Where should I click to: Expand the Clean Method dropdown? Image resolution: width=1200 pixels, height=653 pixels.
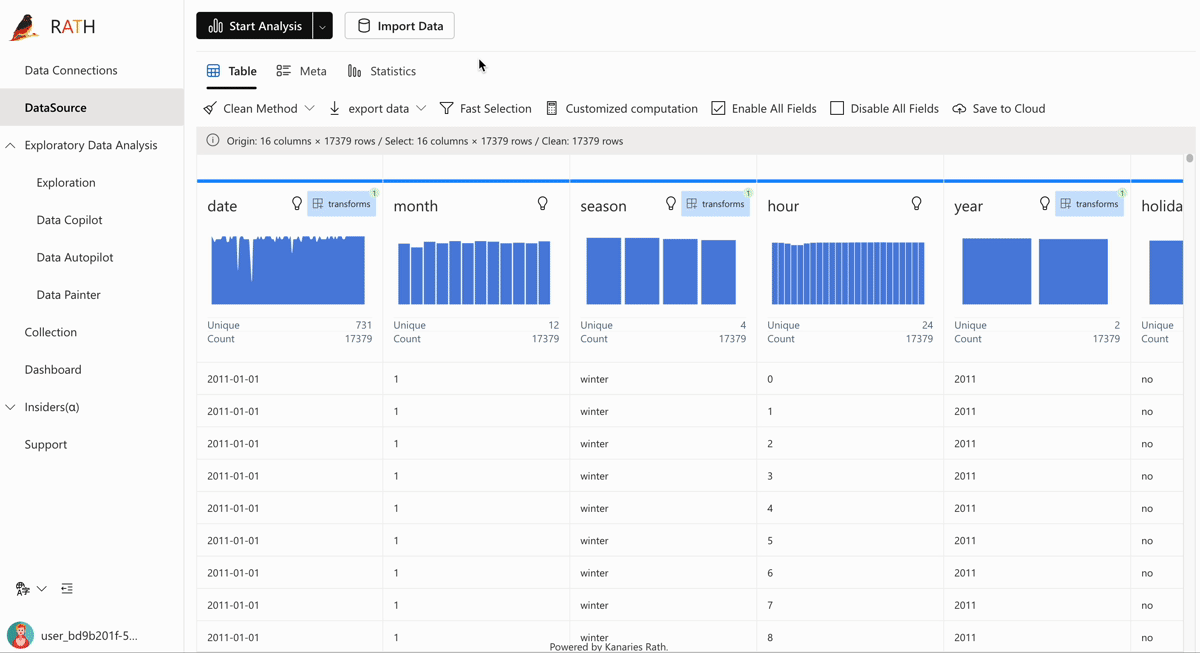tap(259, 108)
